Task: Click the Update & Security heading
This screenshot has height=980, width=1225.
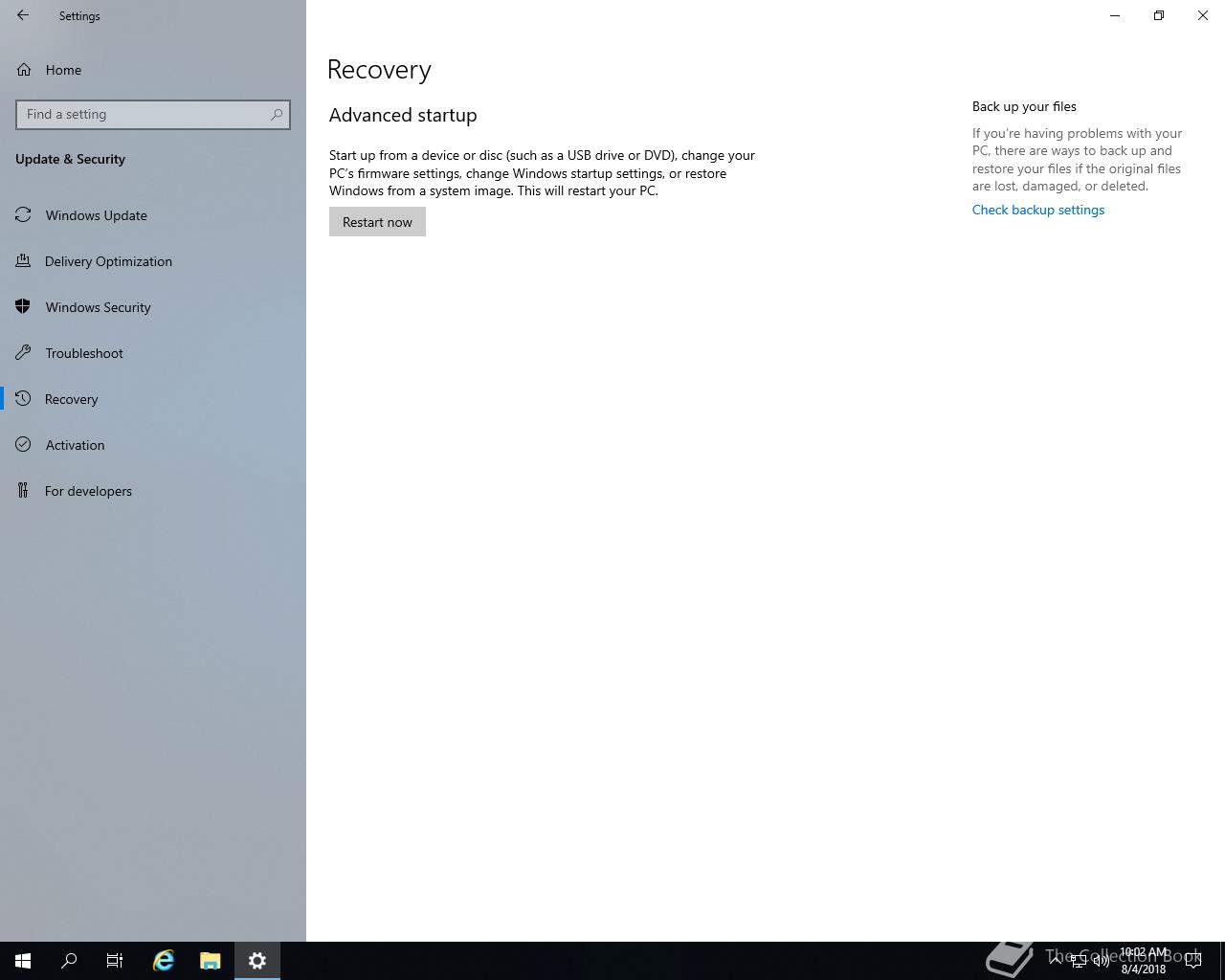Action: pos(70,159)
